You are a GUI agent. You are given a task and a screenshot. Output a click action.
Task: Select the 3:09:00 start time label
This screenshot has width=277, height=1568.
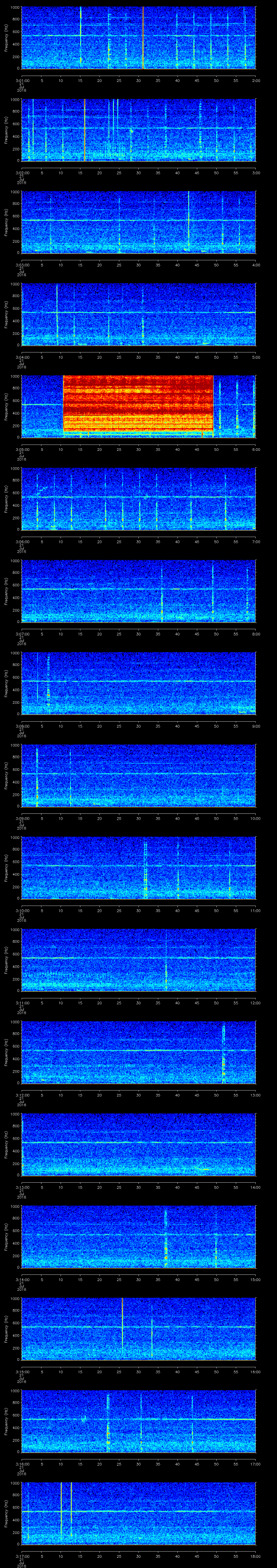22,819
